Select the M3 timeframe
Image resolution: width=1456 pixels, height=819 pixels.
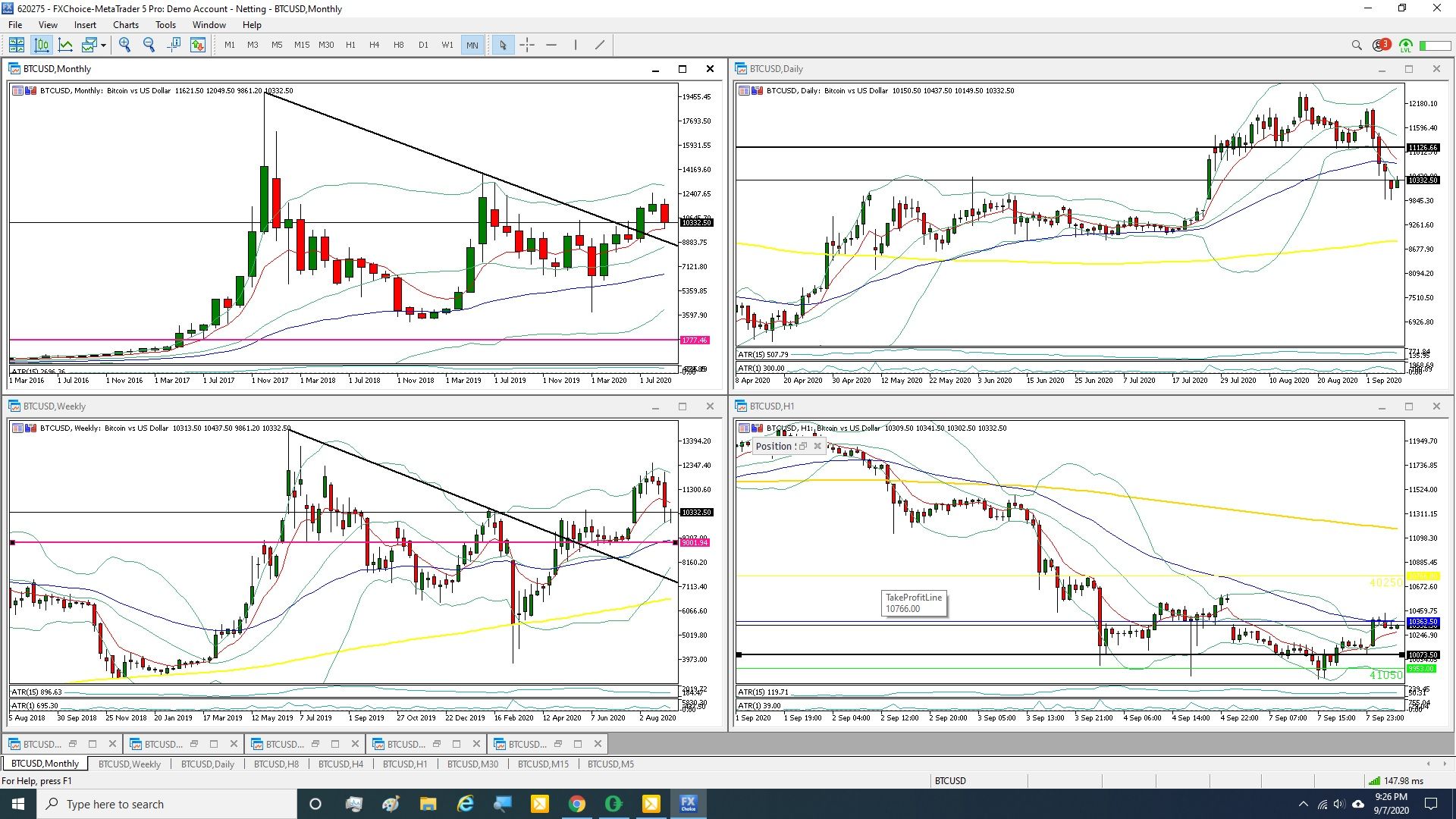pyautogui.click(x=253, y=45)
